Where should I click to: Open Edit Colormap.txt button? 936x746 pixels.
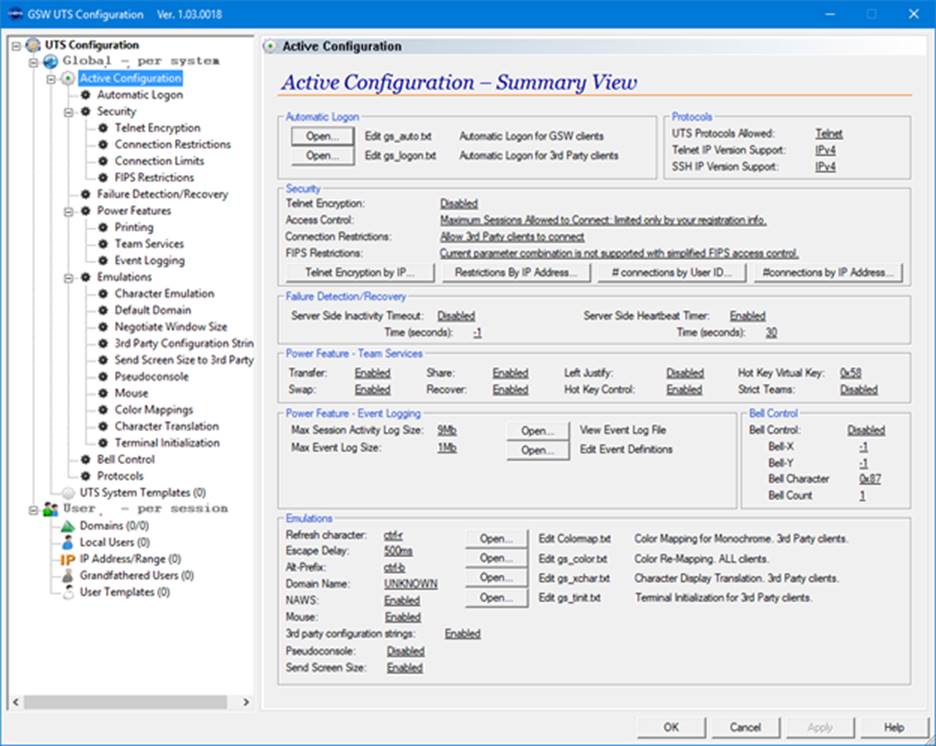pyautogui.click(x=496, y=539)
